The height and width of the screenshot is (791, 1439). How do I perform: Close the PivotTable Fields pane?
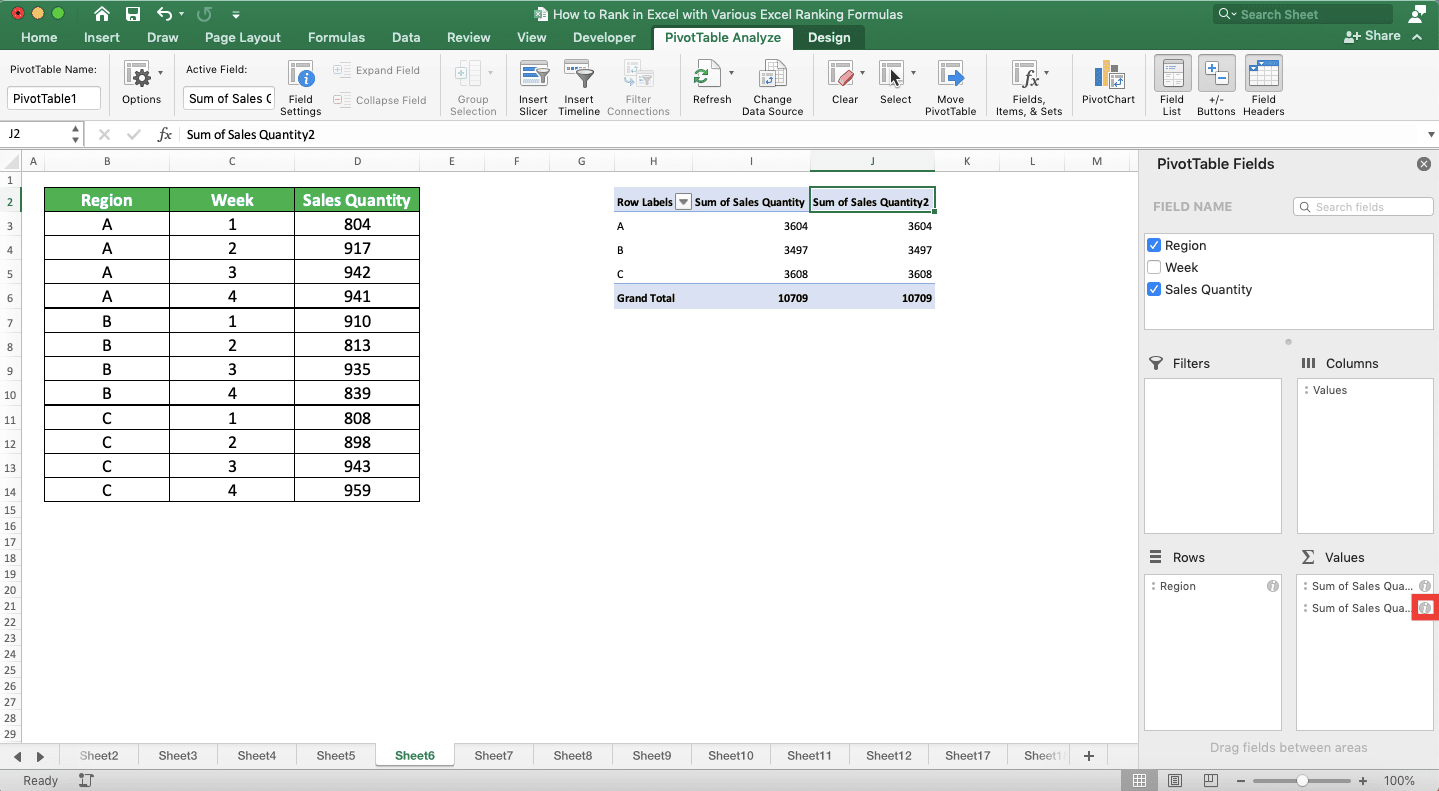[1424, 164]
